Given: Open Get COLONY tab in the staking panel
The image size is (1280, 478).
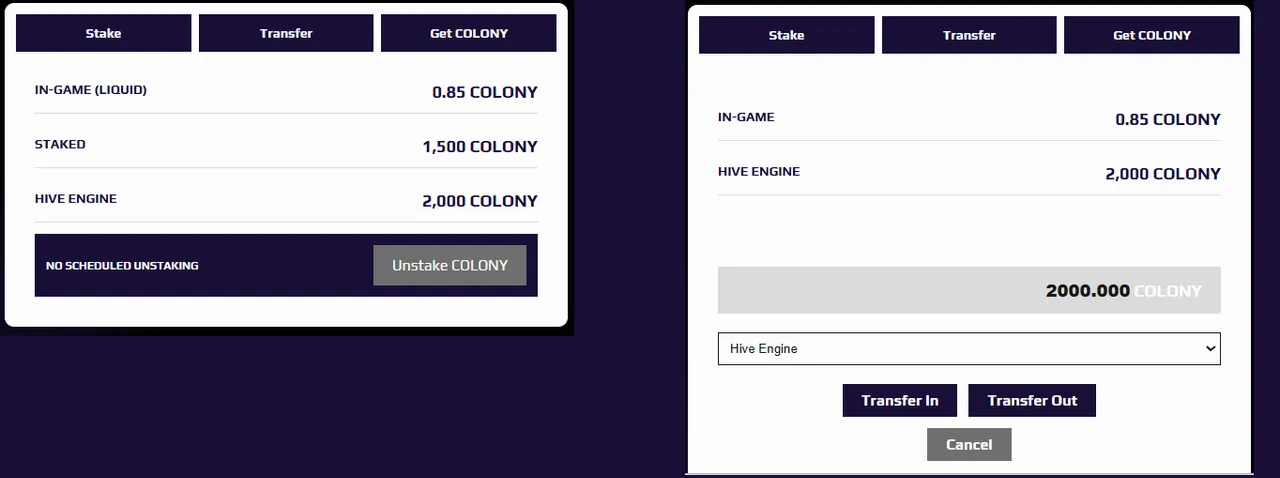Looking at the screenshot, I should [469, 33].
